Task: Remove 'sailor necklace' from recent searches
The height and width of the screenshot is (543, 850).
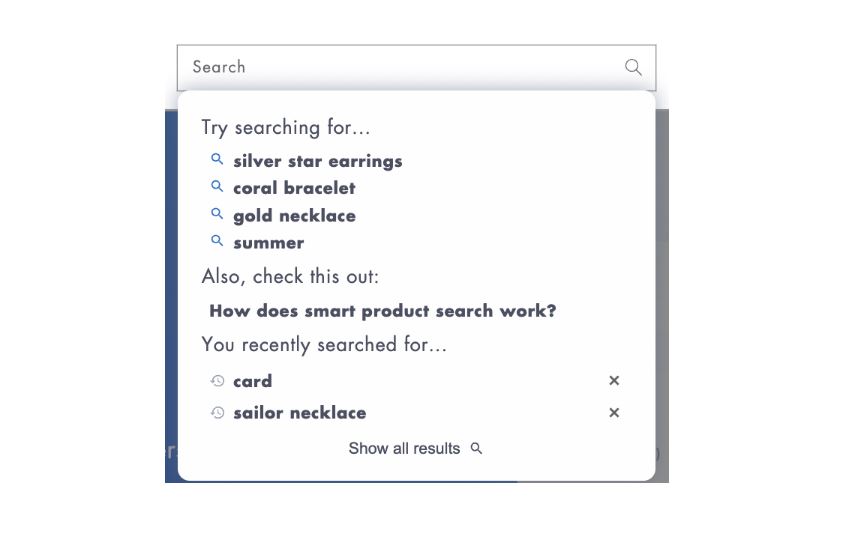Action: pyautogui.click(x=614, y=413)
